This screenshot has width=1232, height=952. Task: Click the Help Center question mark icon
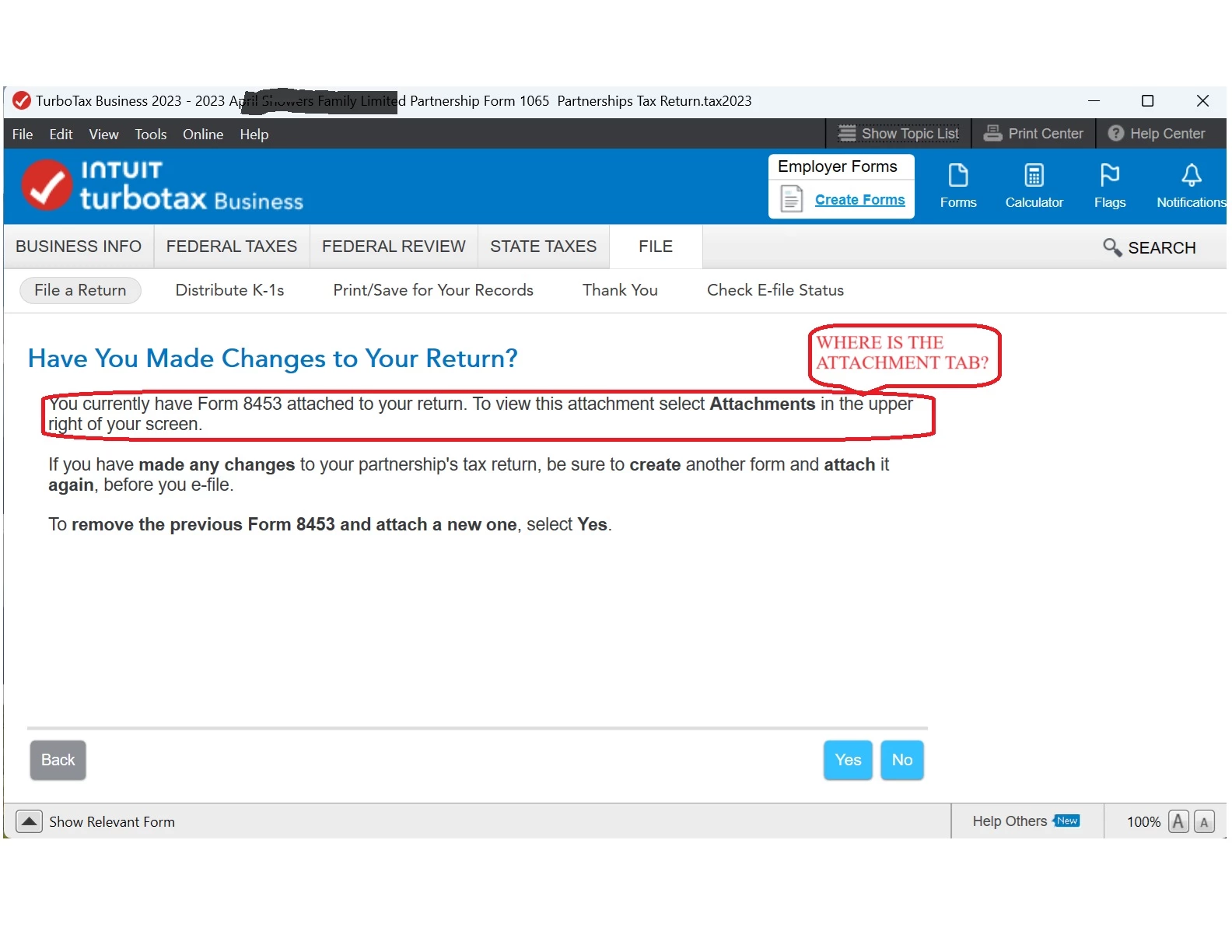tap(1116, 133)
